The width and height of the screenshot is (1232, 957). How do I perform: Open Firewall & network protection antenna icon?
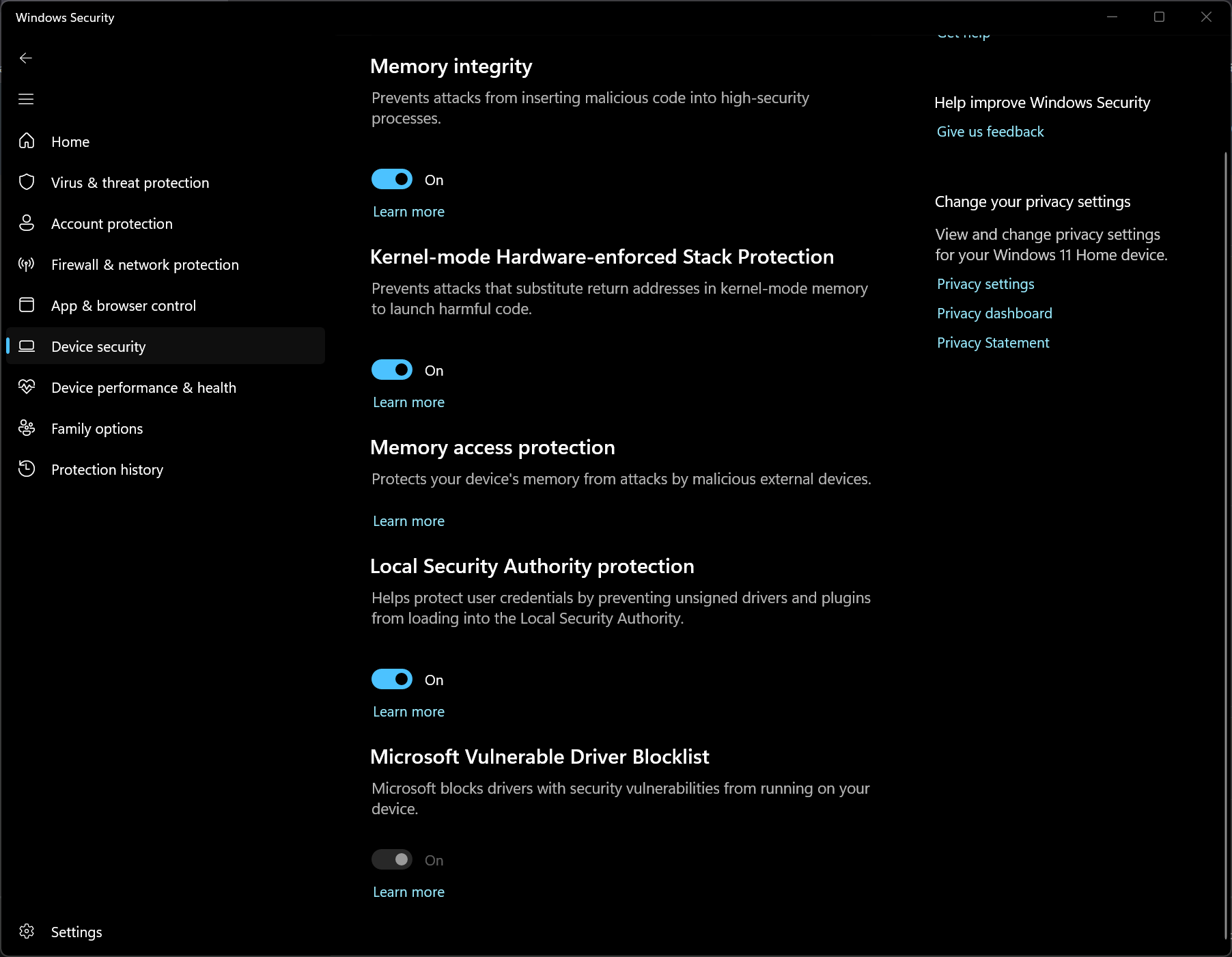pos(27,264)
